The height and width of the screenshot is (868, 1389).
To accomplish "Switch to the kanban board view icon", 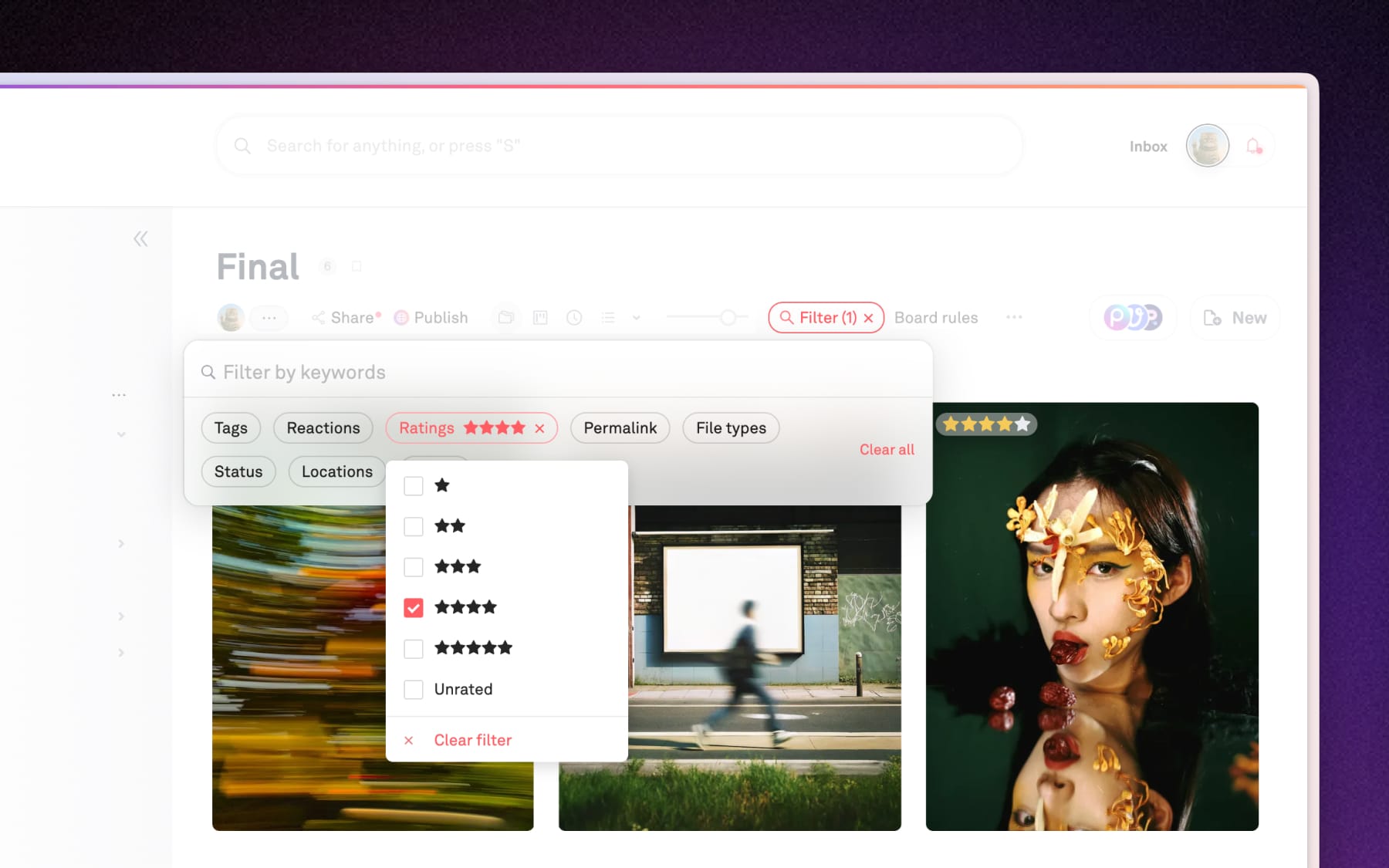I will pyautogui.click(x=540, y=318).
